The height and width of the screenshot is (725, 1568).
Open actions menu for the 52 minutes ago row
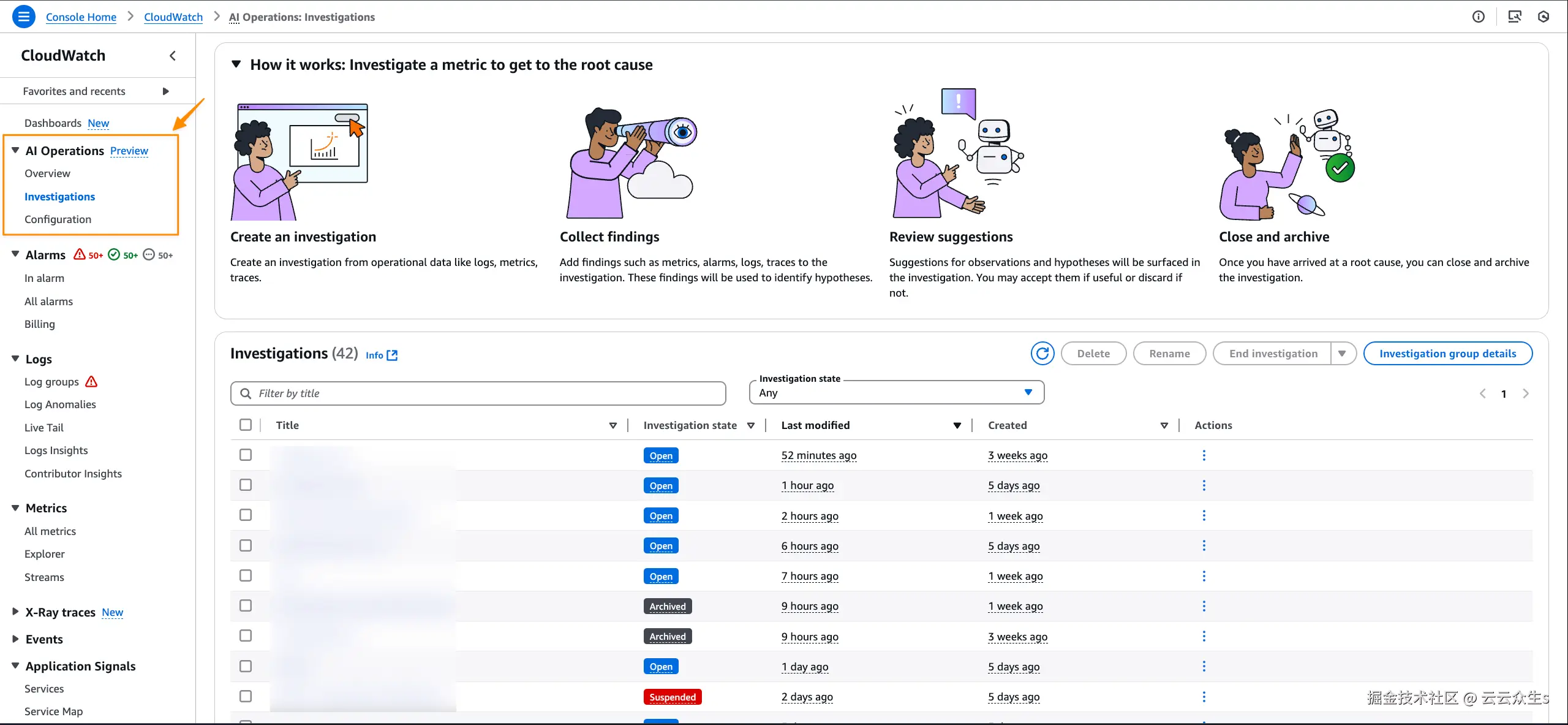tap(1204, 455)
